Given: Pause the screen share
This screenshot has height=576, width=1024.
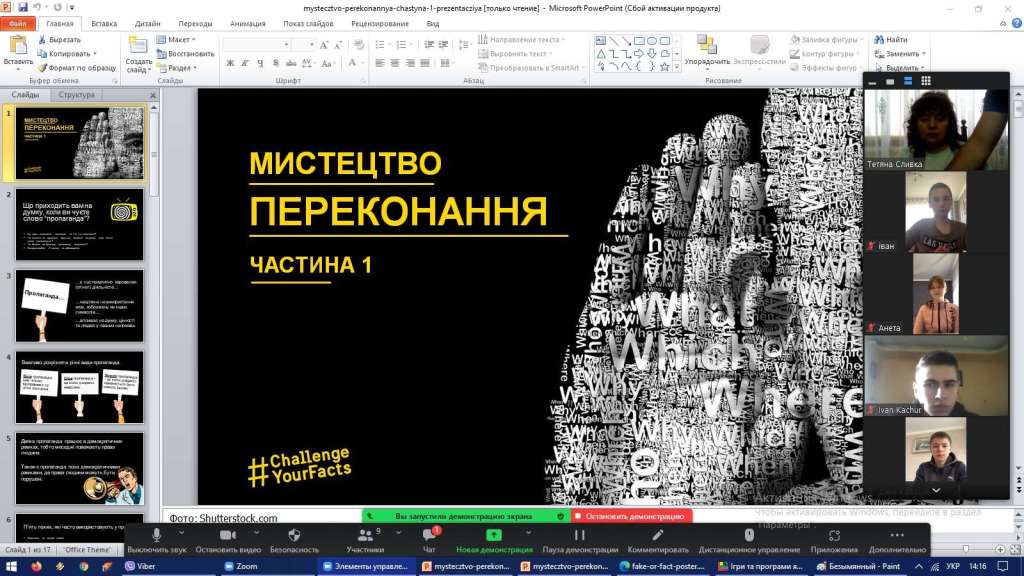Looking at the screenshot, I should pyautogui.click(x=579, y=536).
